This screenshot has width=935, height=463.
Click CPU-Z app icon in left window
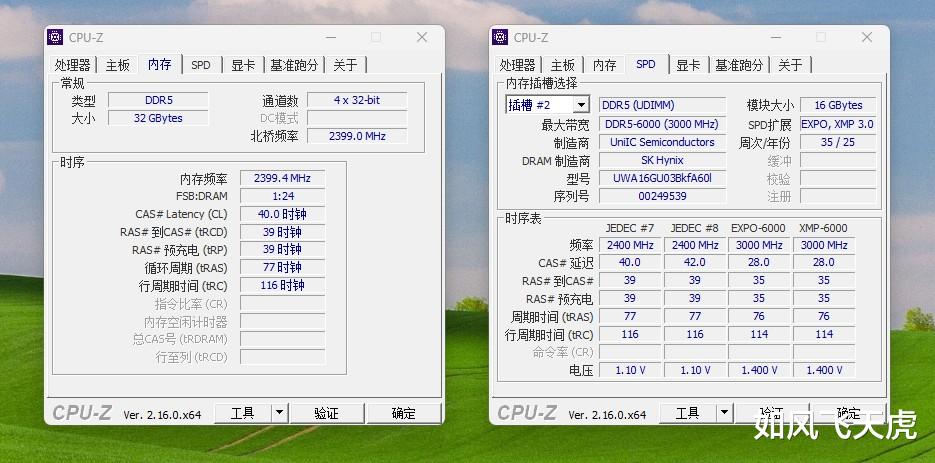(55, 37)
